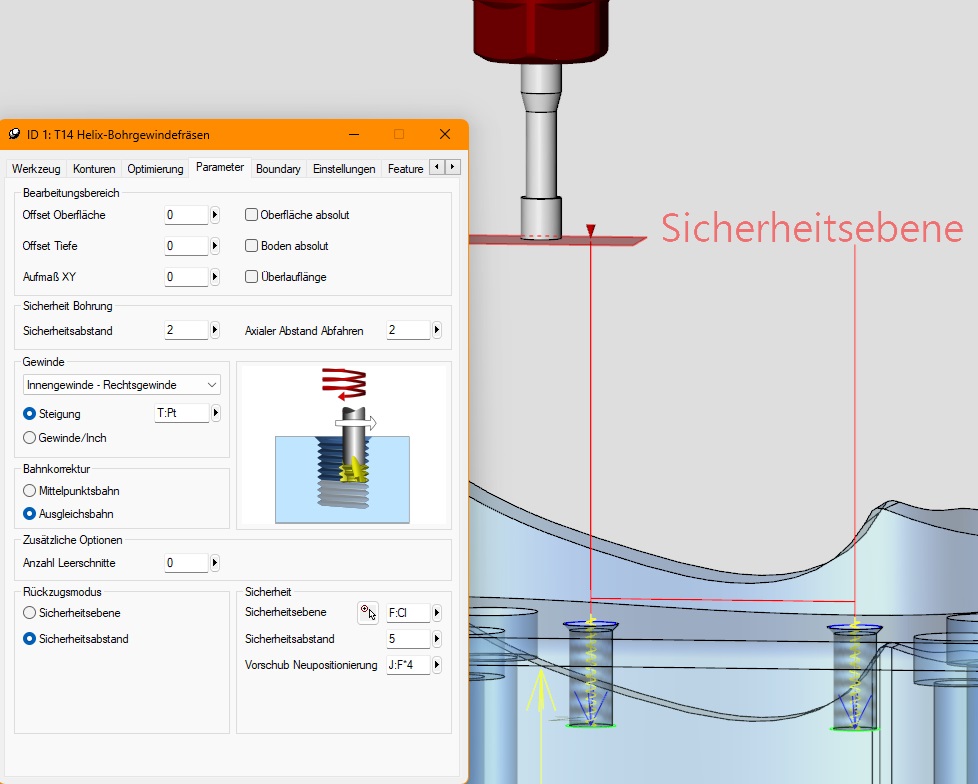The image size is (978, 784).
Task: Click arrow beside Vorschub Neupositionierung field
Action: (437, 665)
